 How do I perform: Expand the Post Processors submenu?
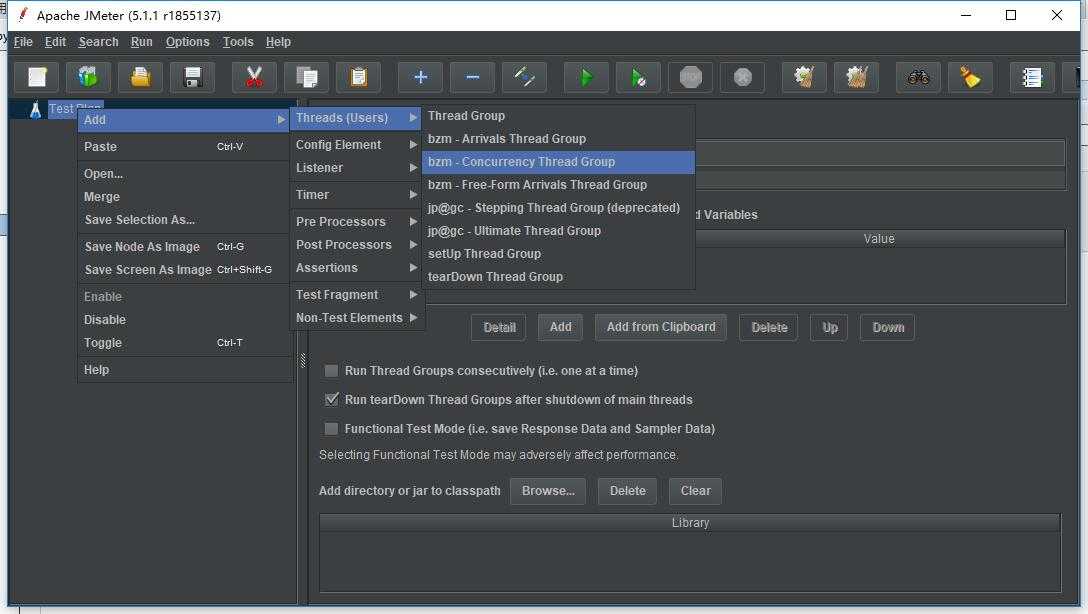[356, 244]
